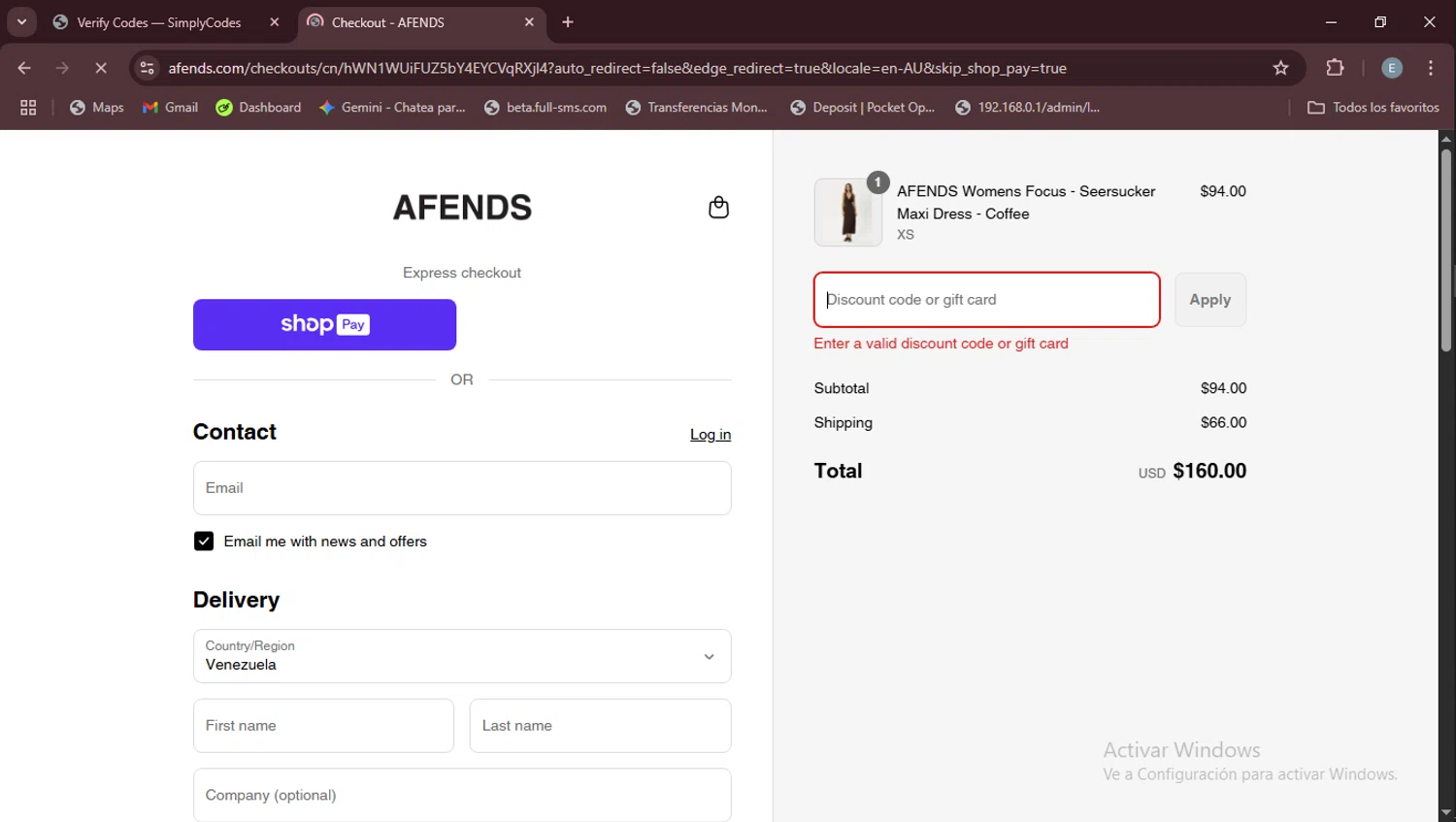This screenshot has width=1456, height=822.
Task: Open the beta.full-sms.com bookmark
Action: click(546, 108)
